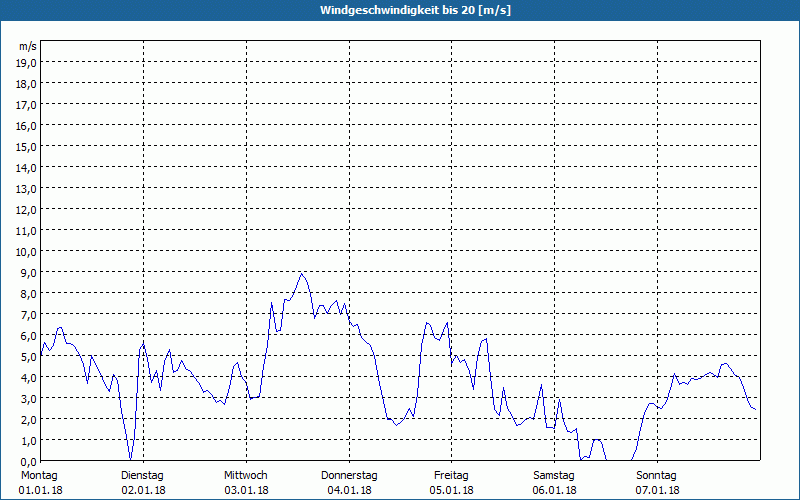Select the 'Freitag' day label
The image size is (800, 500).
[452, 476]
